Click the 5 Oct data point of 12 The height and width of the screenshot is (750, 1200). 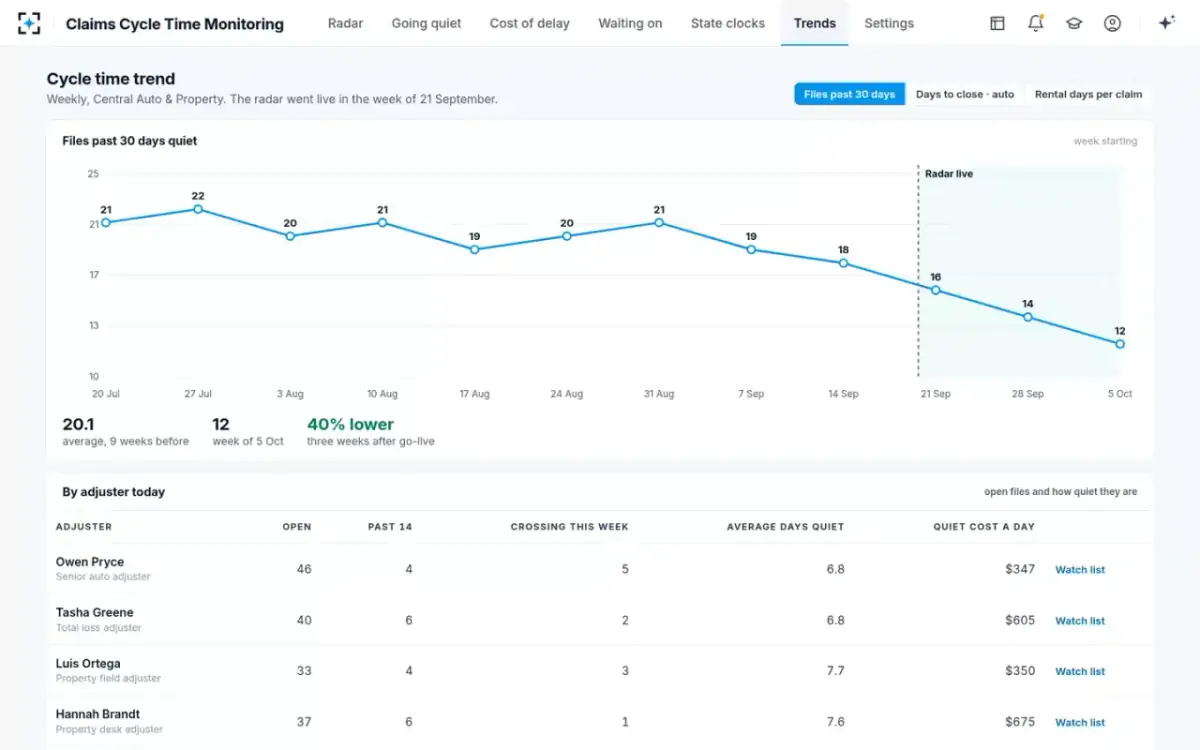[1120, 343]
